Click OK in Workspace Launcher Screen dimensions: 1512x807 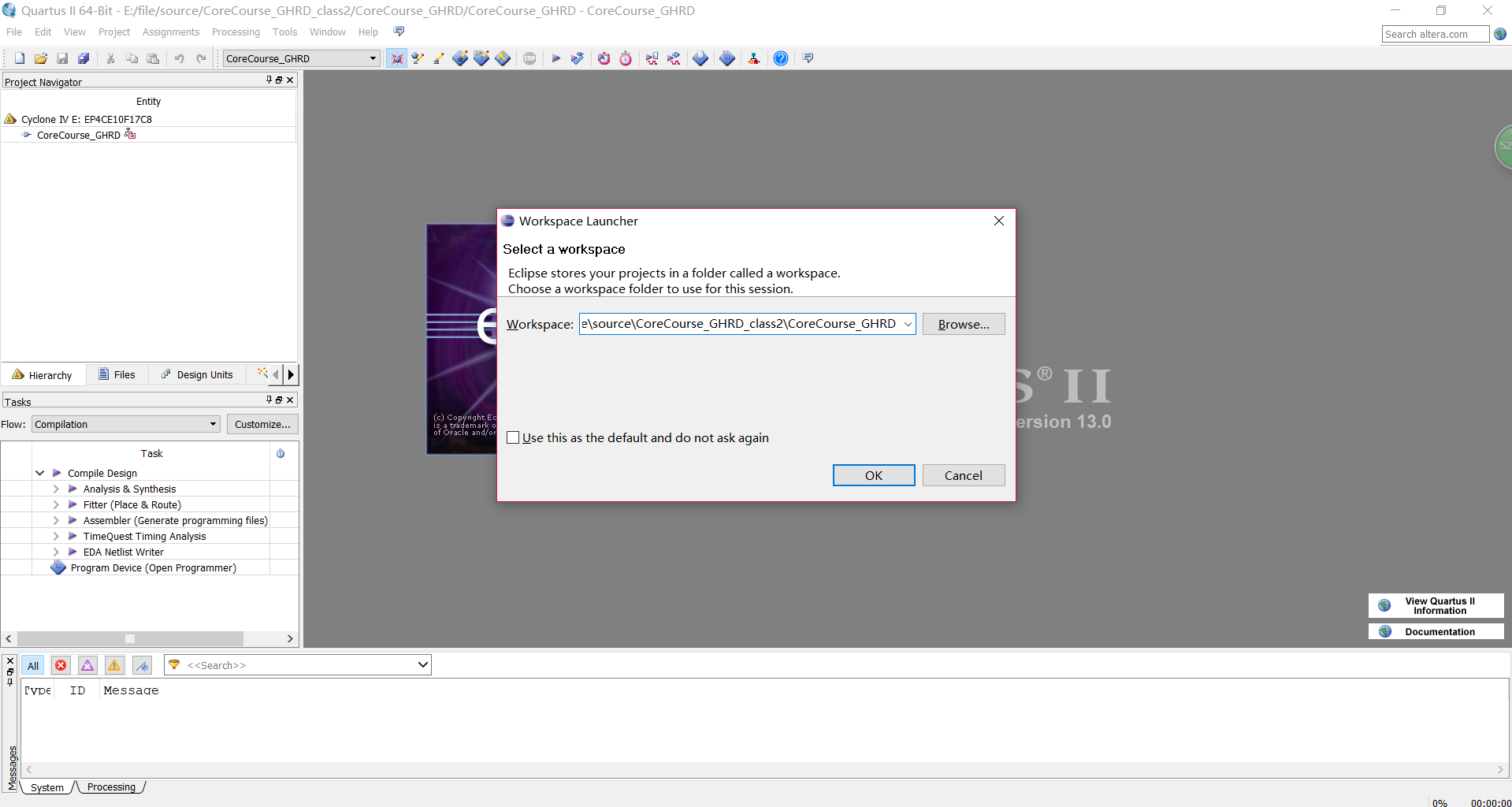(x=874, y=475)
